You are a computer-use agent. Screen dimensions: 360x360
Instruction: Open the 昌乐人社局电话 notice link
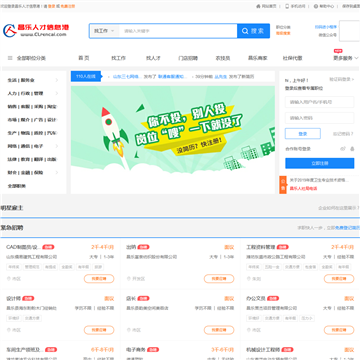(303, 189)
